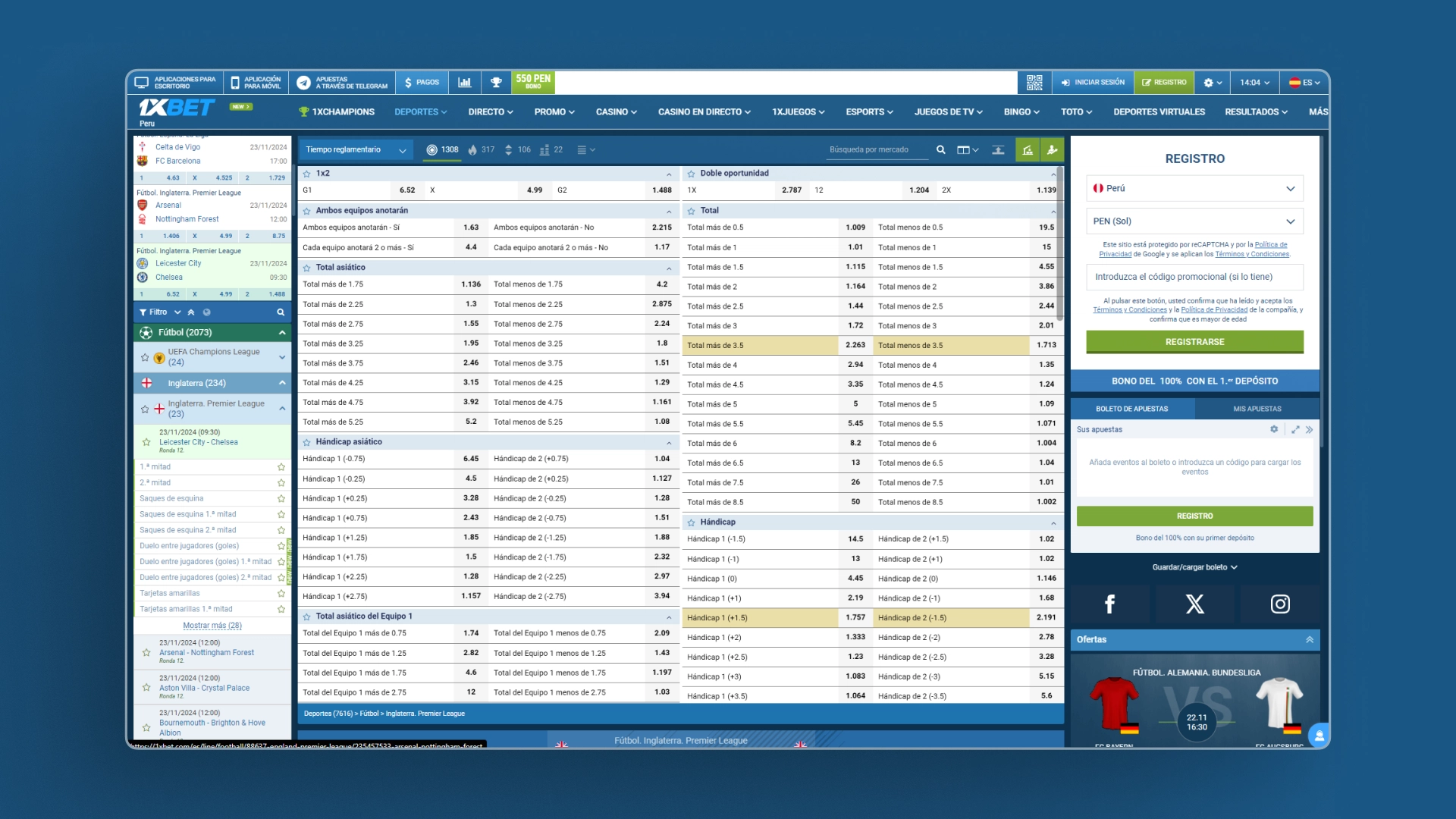Open the X social link

(1194, 604)
